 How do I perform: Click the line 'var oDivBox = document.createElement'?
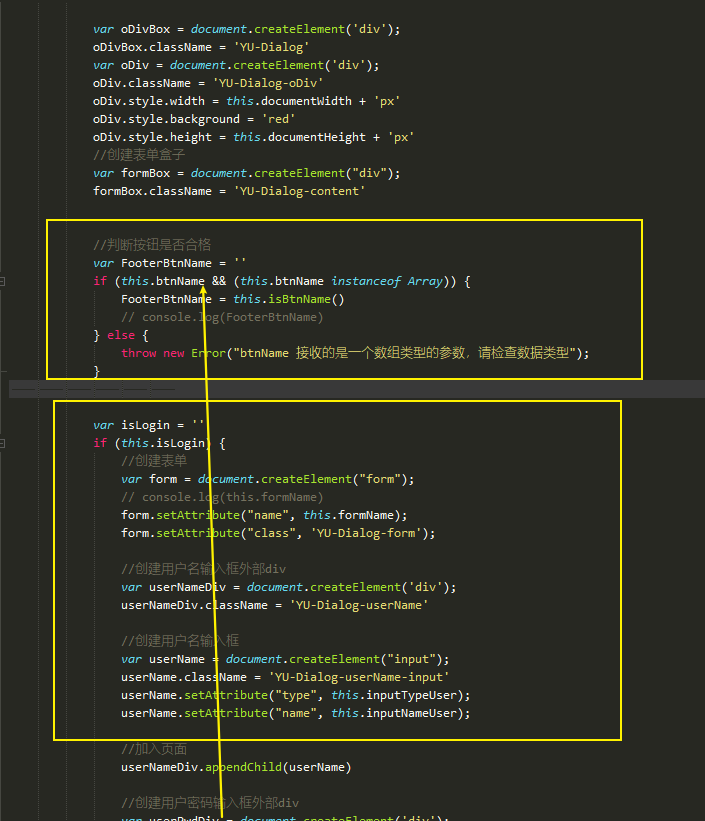coord(247,29)
